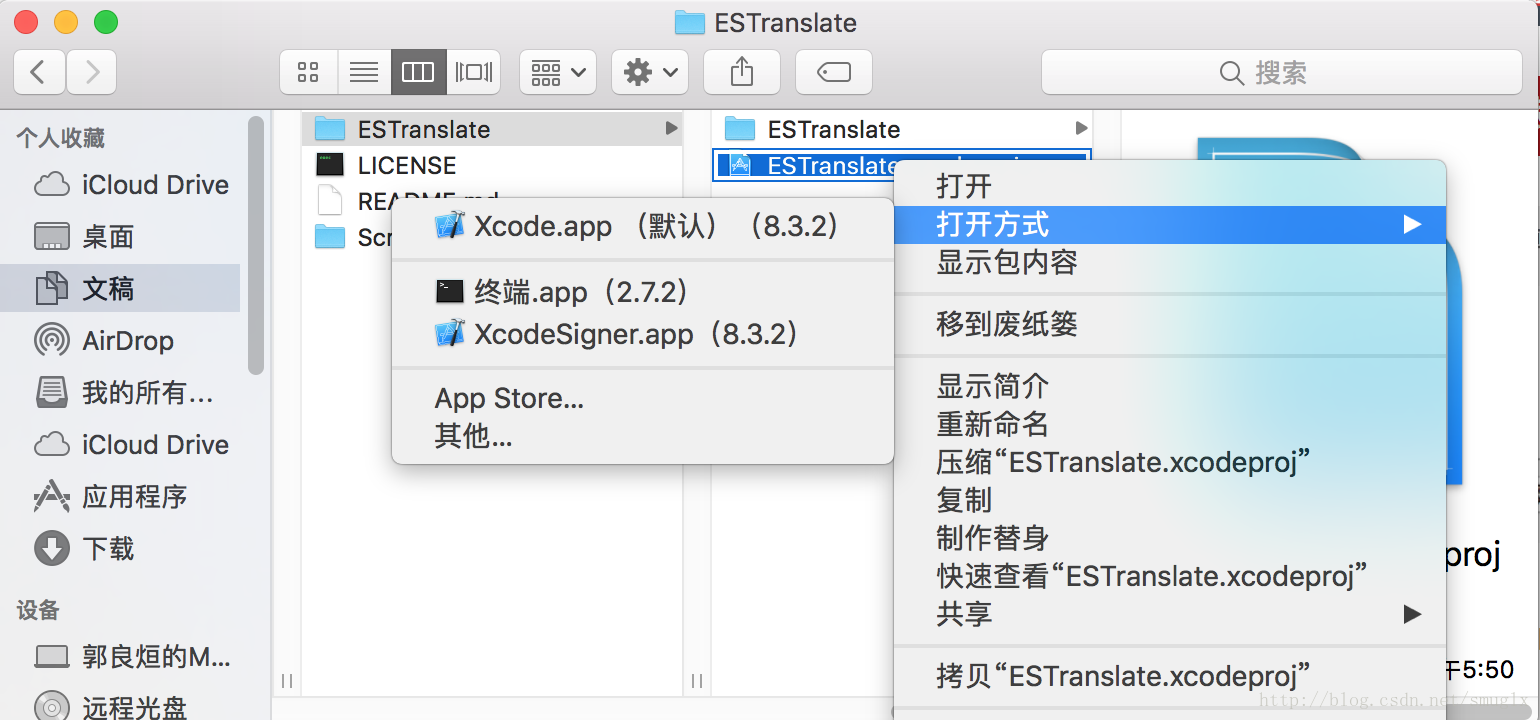Expand arrow of second-column ESTranslate folder

coord(1081,129)
